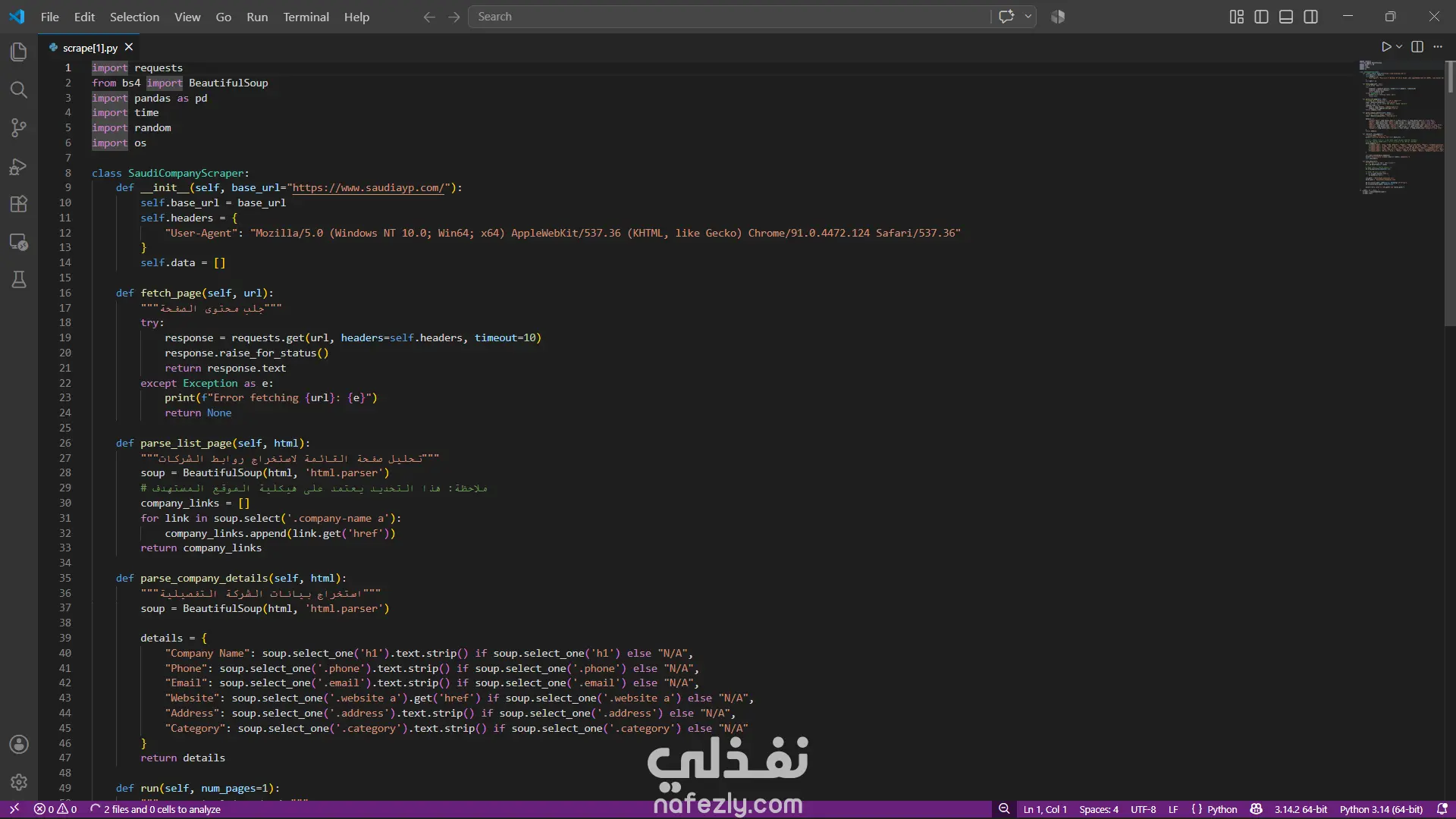The width and height of the screenshot is (1456, 819).
Task: Open the Accounts menu icon
Action: point(19,745)
